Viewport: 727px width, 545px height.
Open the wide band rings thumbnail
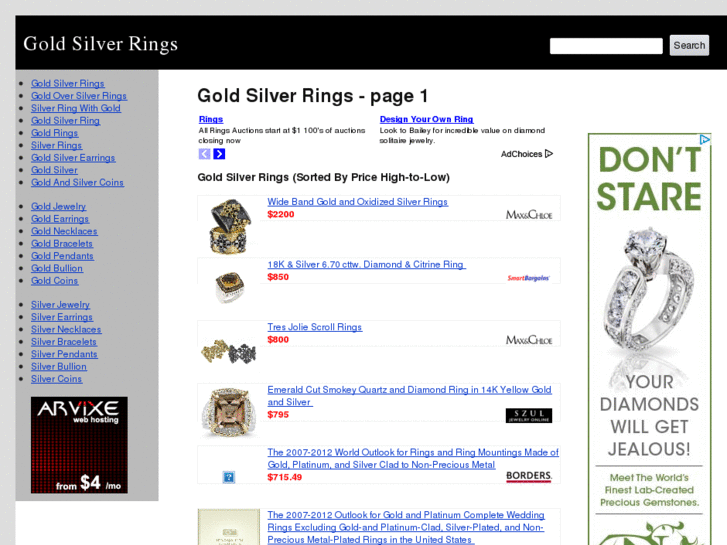tap(230, 226)
